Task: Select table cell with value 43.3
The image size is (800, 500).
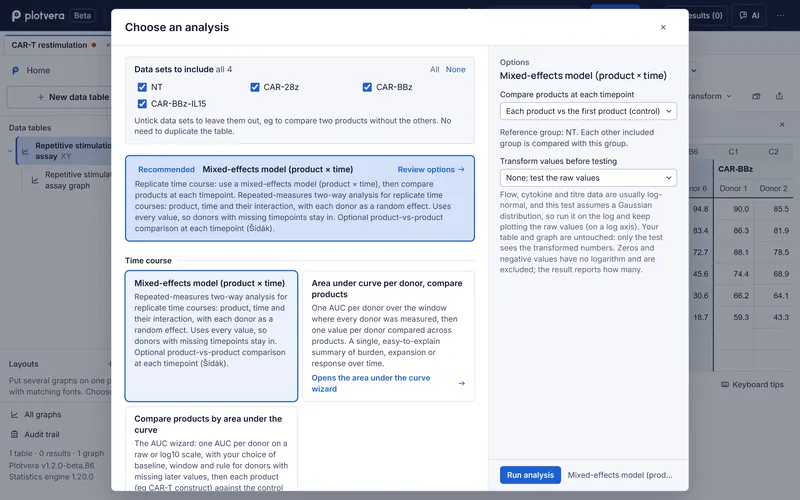Action: click(x=773, y=317)
